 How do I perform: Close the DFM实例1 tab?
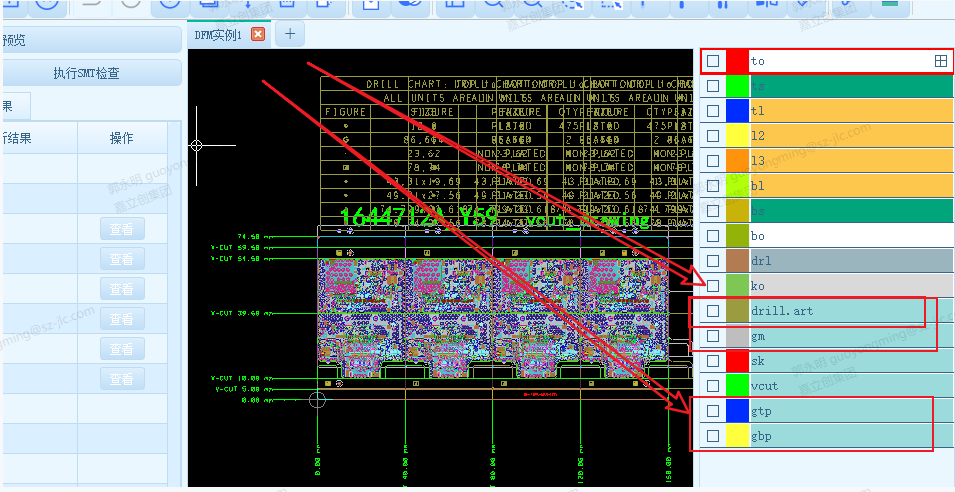coord(258,34)
